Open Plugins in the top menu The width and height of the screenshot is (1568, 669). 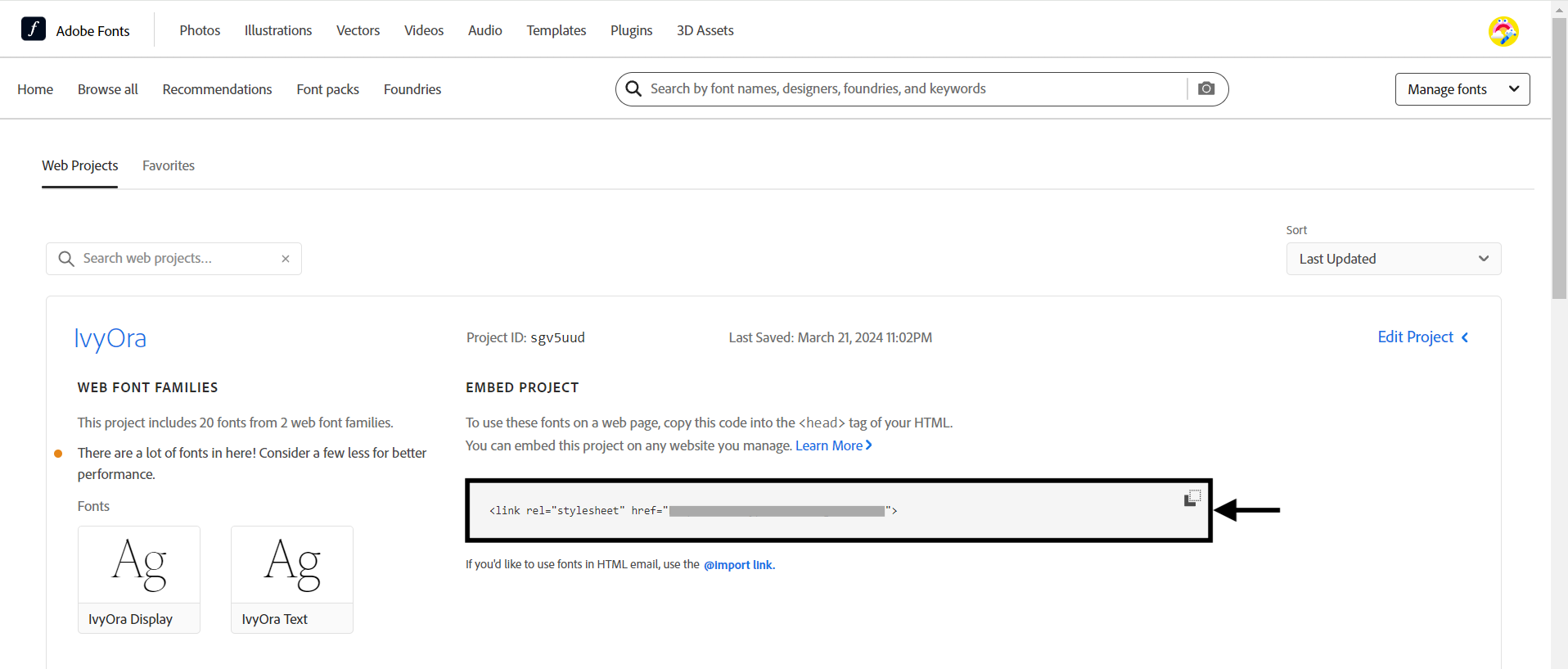[x=632, y=30]
